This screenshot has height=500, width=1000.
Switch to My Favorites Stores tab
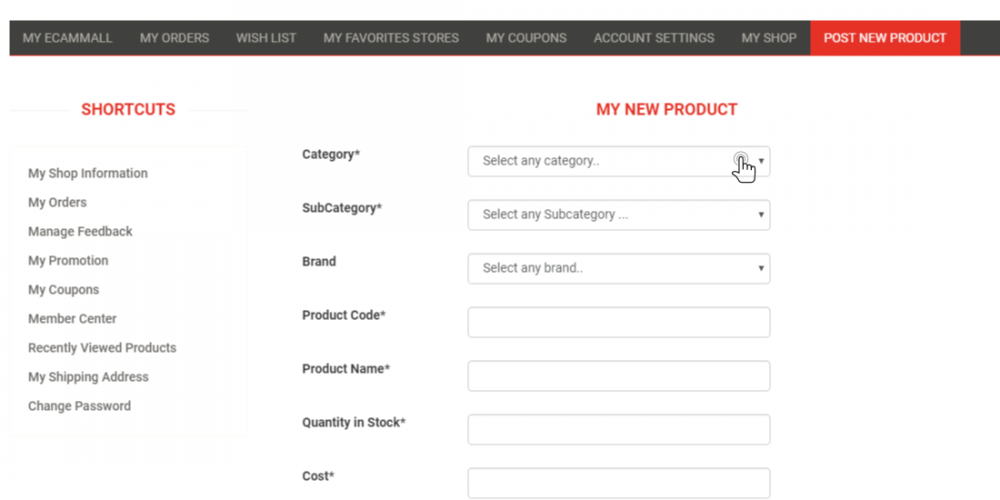pos(391,38)
